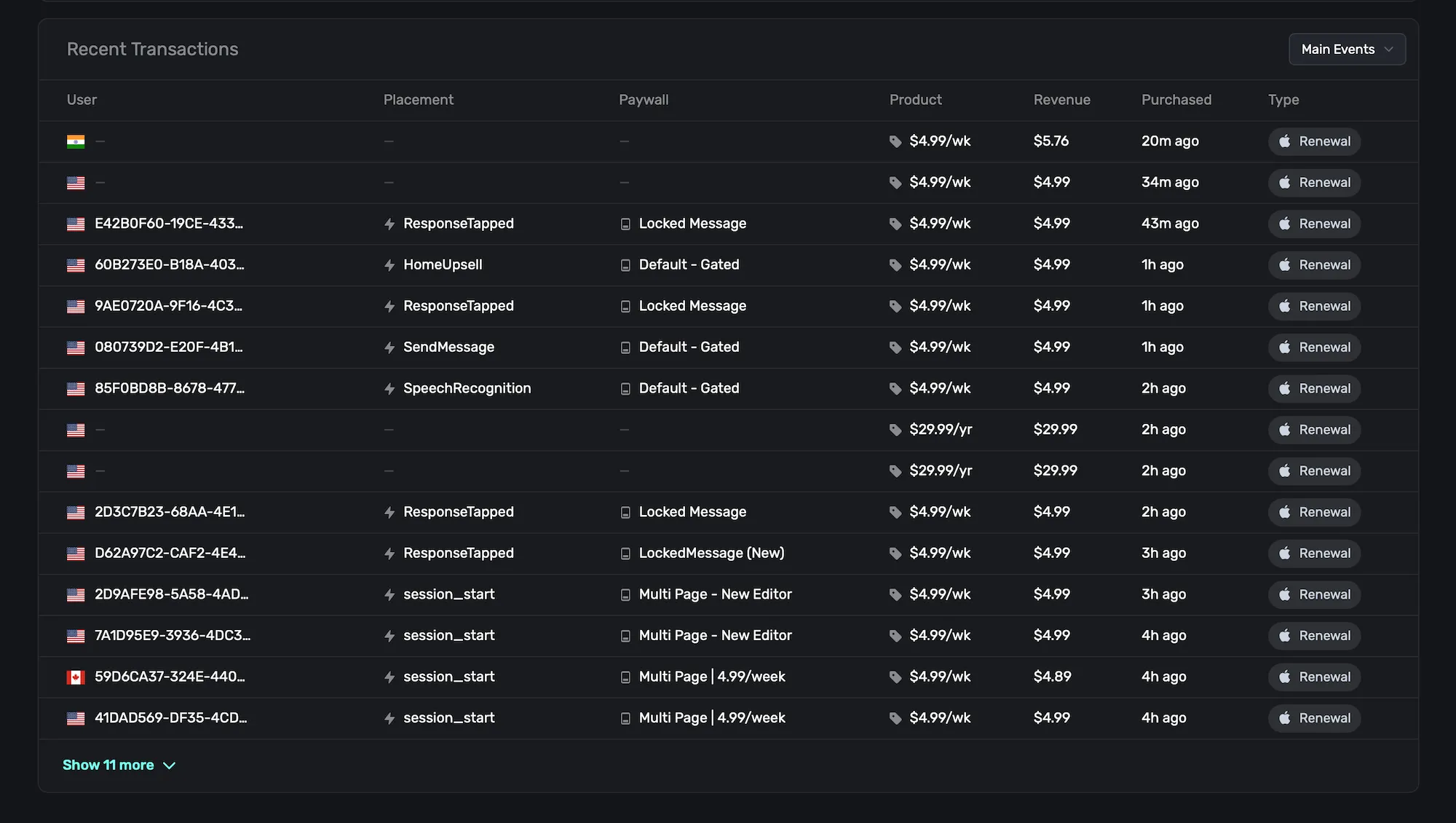The image size is (1456, 823).
Task: Open user 080739D2-E20F-4B1…
Action: 169,347
